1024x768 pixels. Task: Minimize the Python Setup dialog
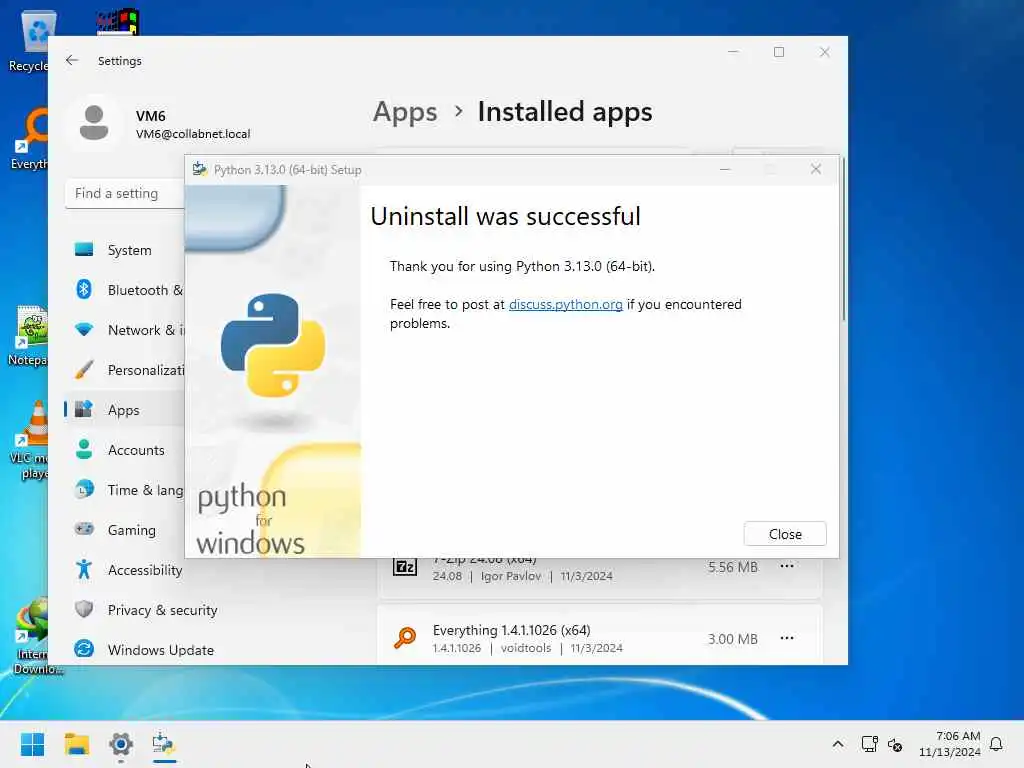point(724,169)
